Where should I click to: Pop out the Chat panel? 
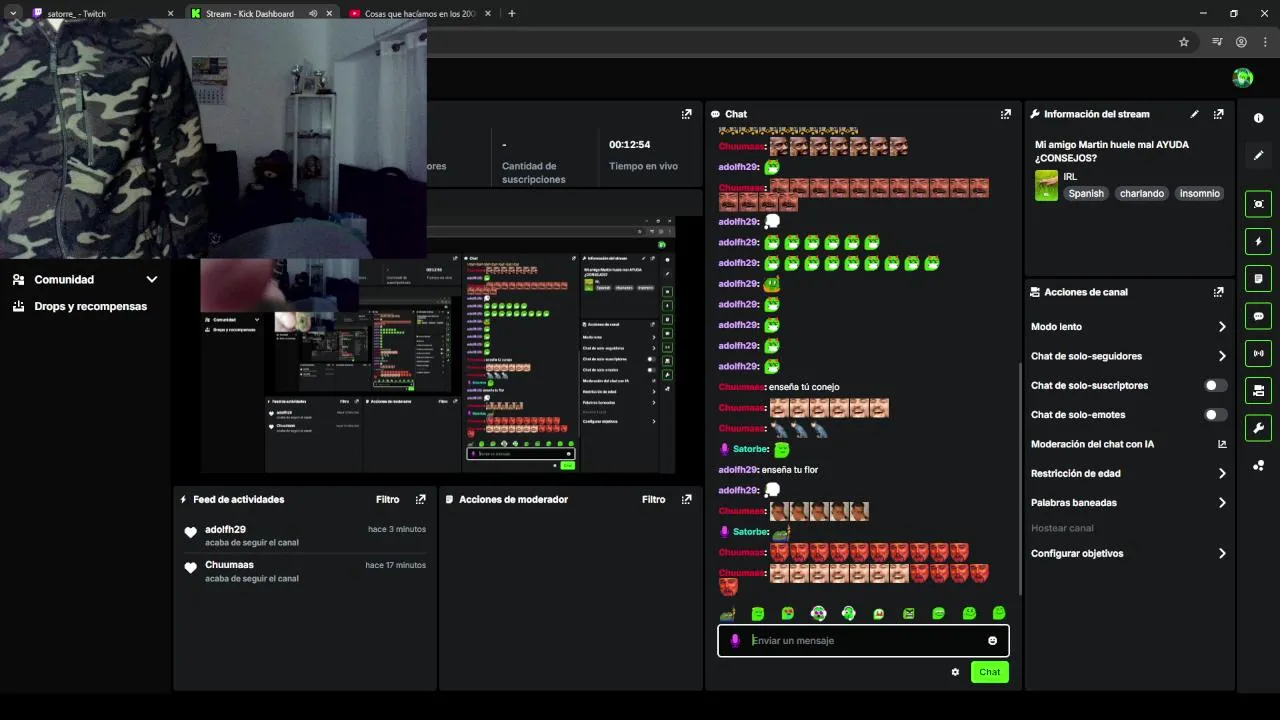coord(1005,114)
